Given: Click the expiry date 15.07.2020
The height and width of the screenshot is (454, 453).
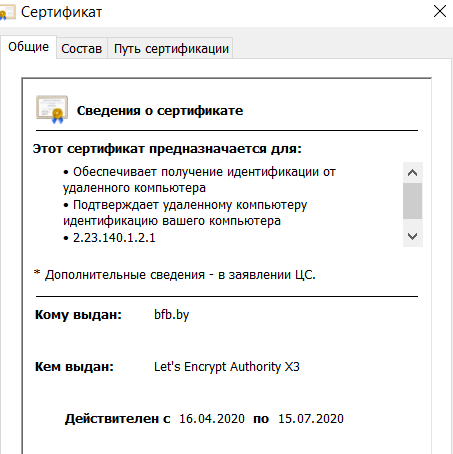Looking at the screenshot, I should [x=311, y=419].
